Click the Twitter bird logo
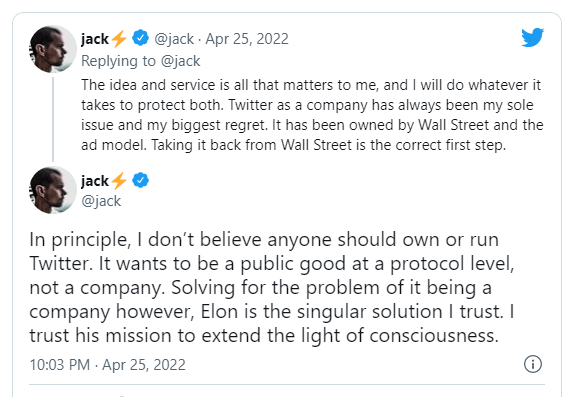This screenshot has width=577, height=397. [532, 37]
